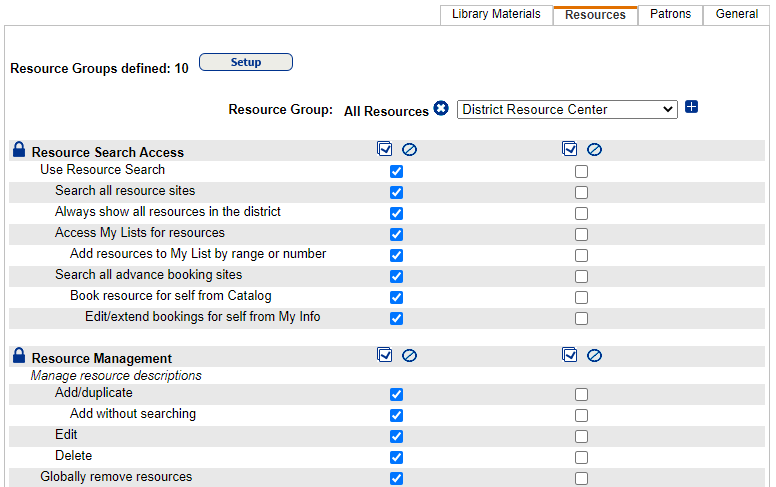Remove the All Resources group with X icon

point(441,109)
